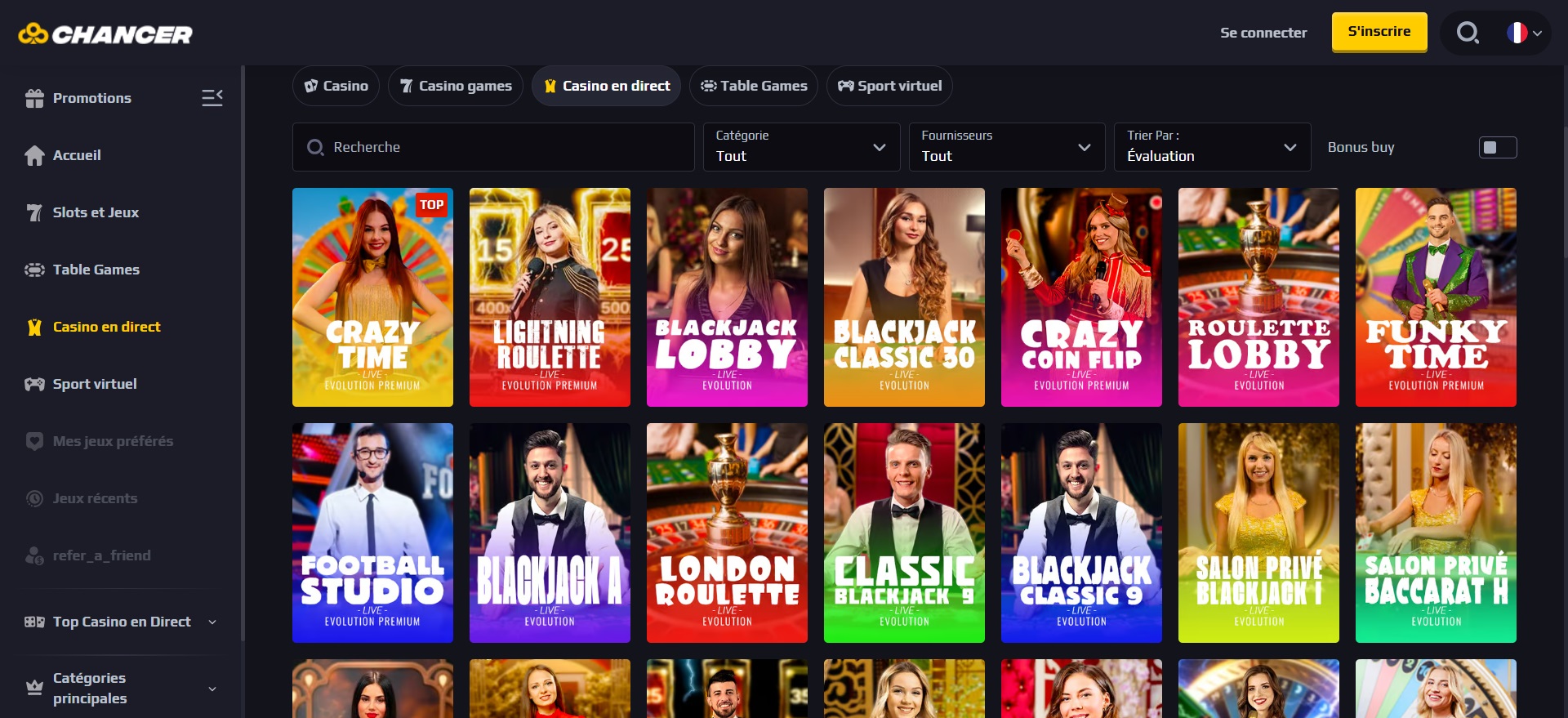Switch to the Table Games tab
This screenshot has width=1568, height=718.
tap(754, 86)
